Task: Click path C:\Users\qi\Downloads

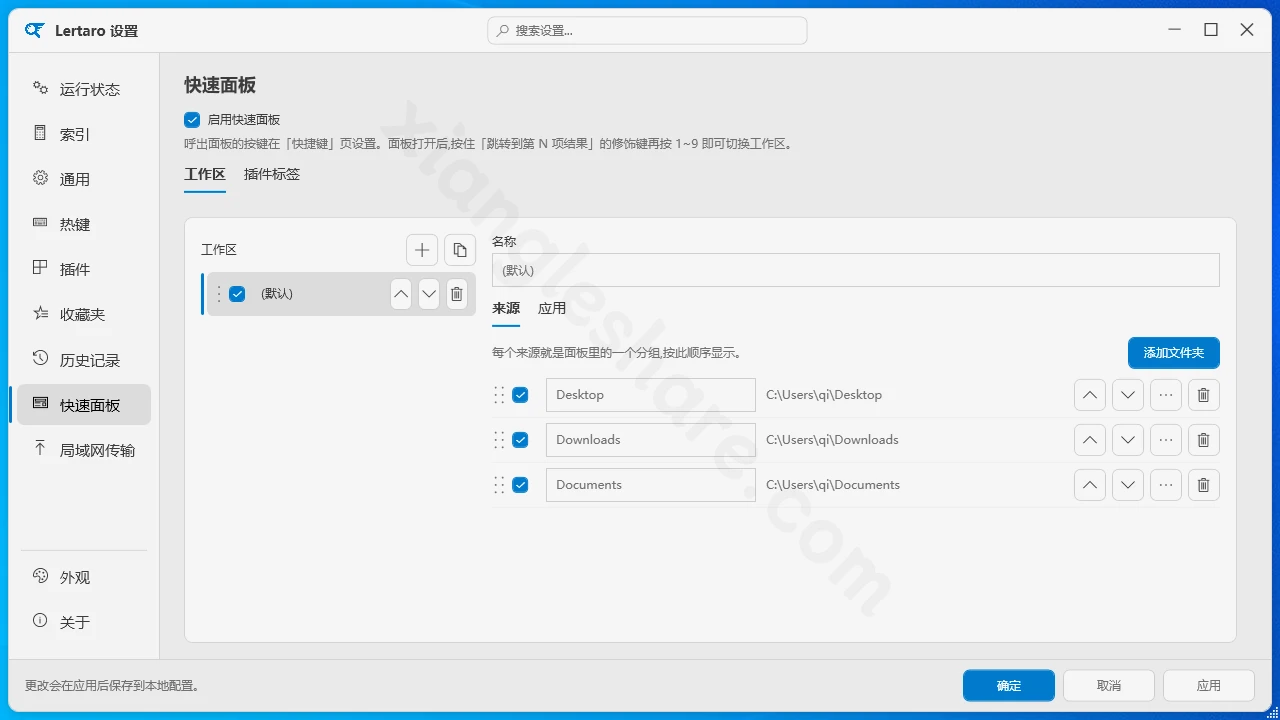Action: pyautogui.click(x=832, y=440)
